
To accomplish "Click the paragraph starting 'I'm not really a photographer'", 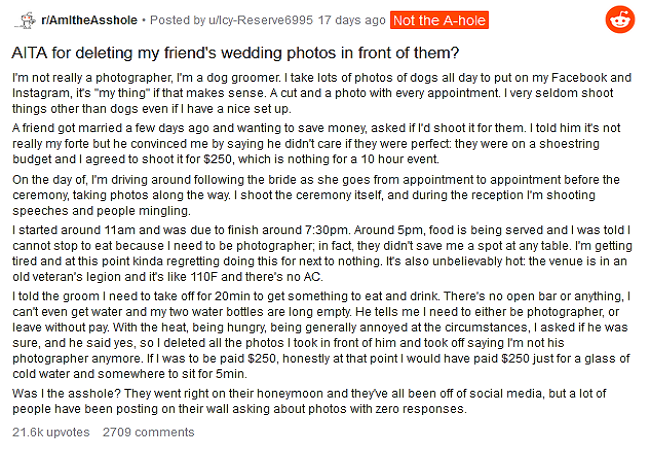I will (x=322, y=93).
